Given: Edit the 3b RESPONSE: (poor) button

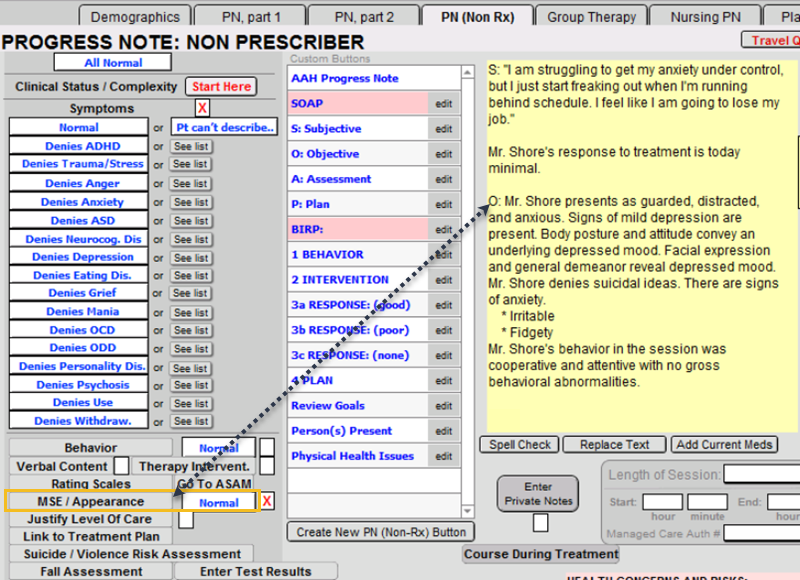Looking at the screenshot, I should pyautogui.click(x=443, y=331).
